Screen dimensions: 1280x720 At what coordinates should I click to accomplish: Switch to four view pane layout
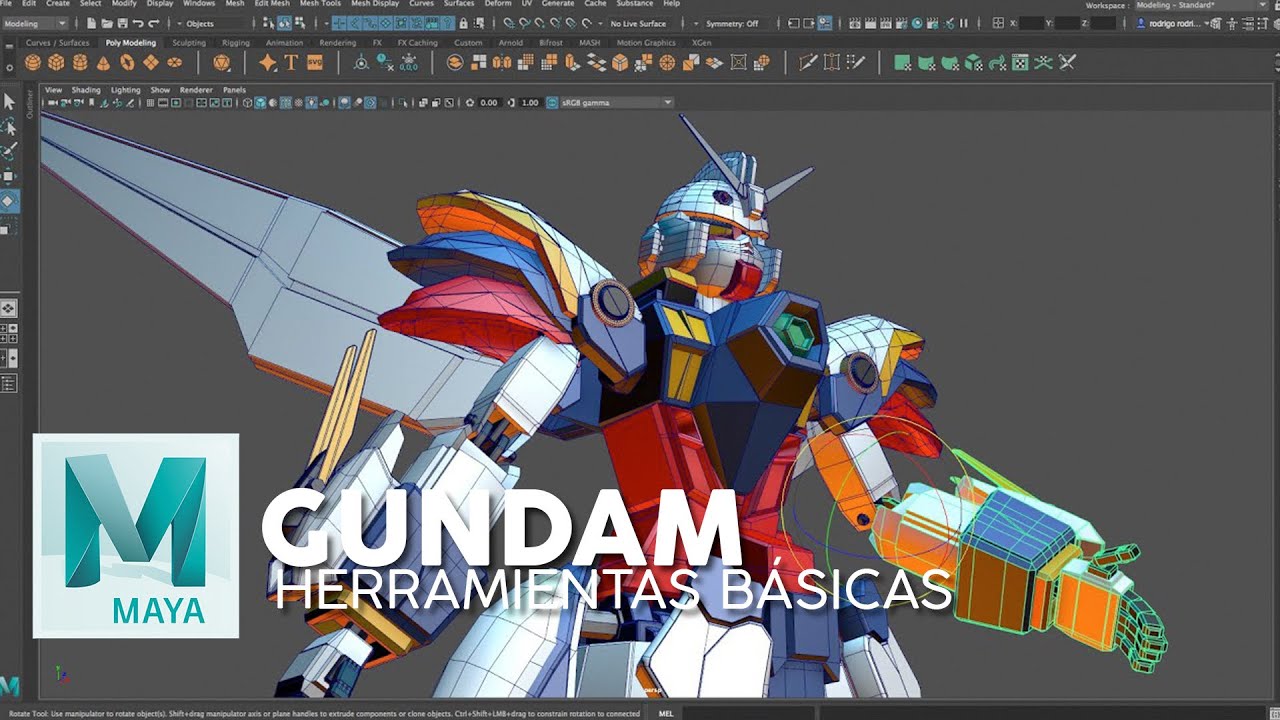tap(9, 333)
